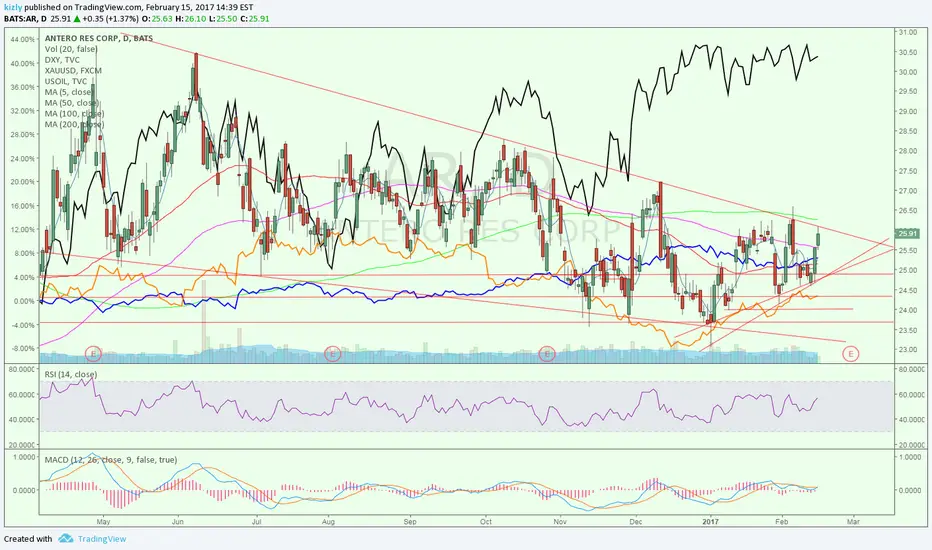Screen dimensions: 932x550
Task: Click the '31.00' price axis label
Action: pos(907,32)
